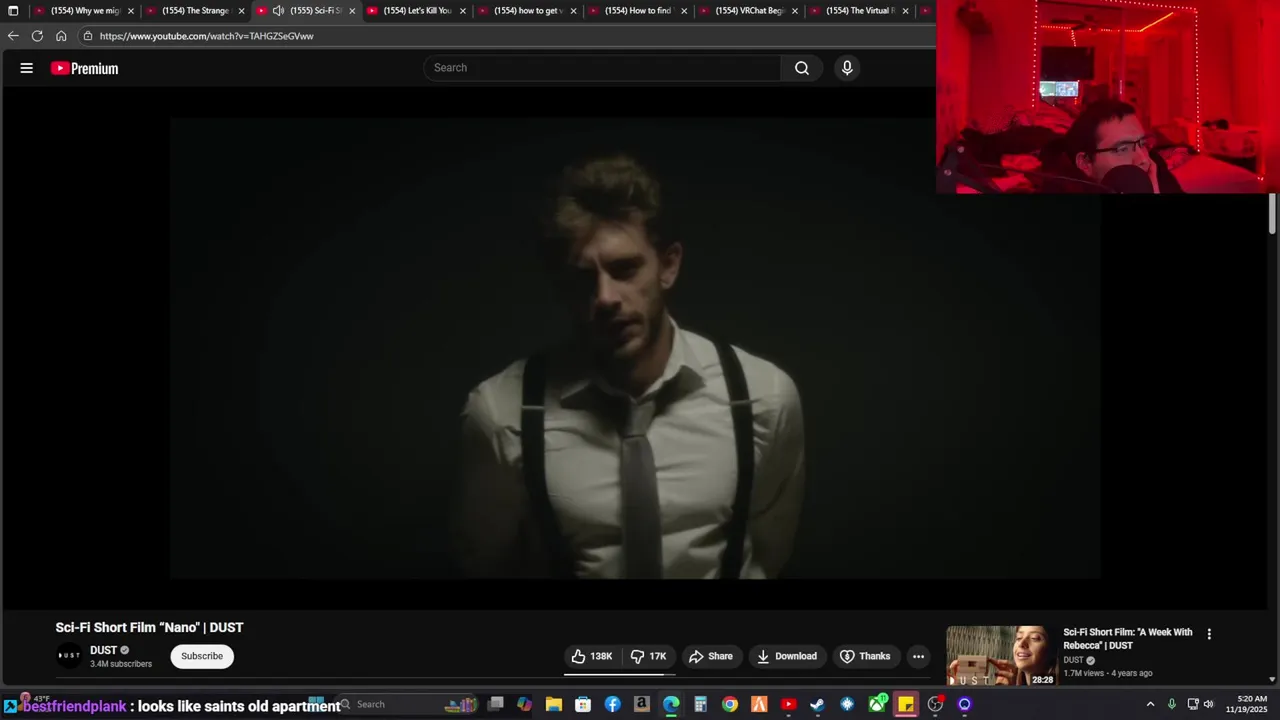The image size is (1280, 720).
Task: Open A Week With Rebecca thumbnail
Action: tap(1001, 656)
